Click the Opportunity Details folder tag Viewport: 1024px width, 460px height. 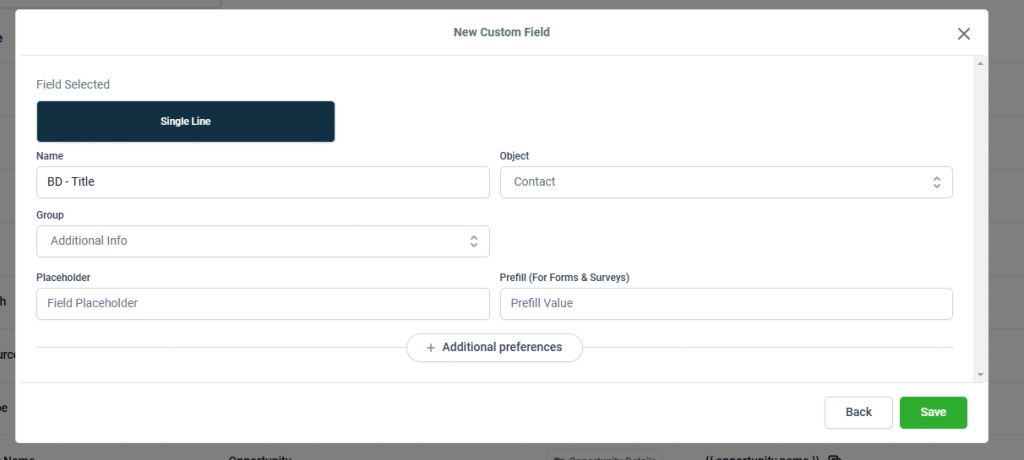(x=603, y=458)
